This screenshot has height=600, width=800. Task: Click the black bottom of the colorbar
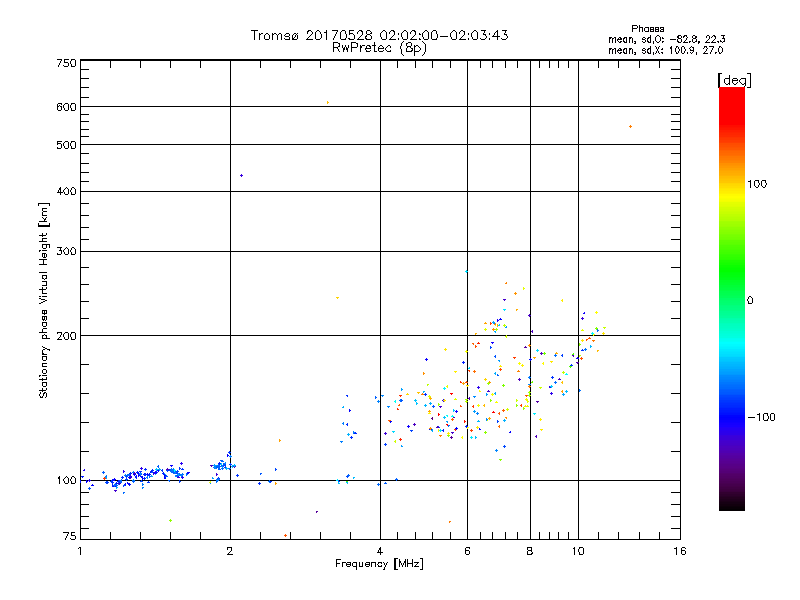point(732,503)
